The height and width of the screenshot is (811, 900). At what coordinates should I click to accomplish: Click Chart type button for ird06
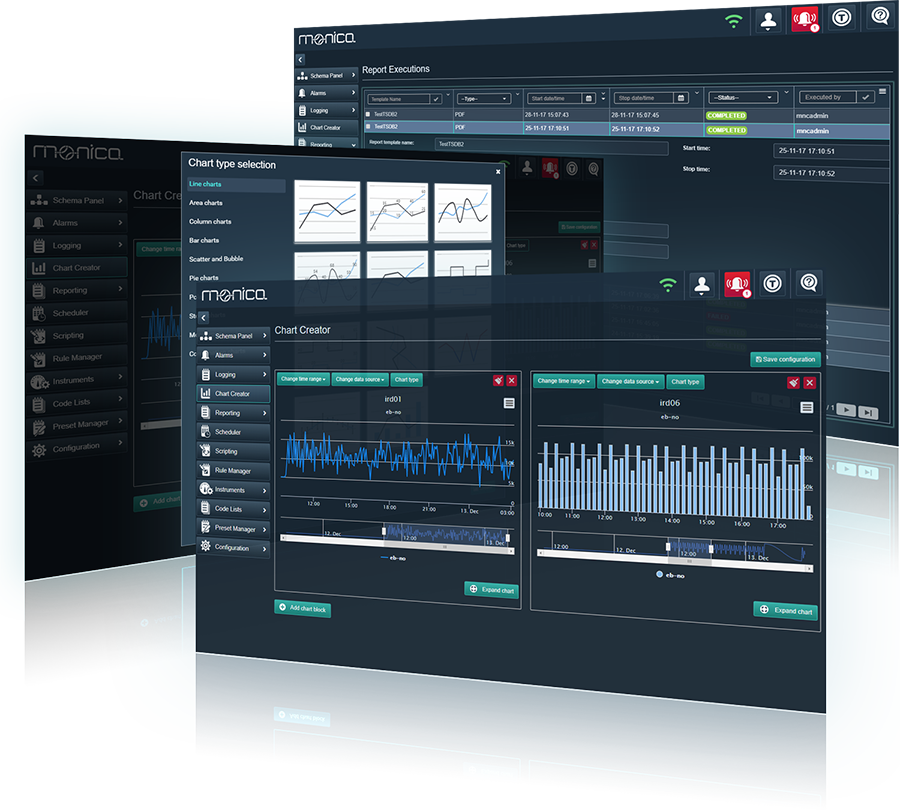(685, 382)
